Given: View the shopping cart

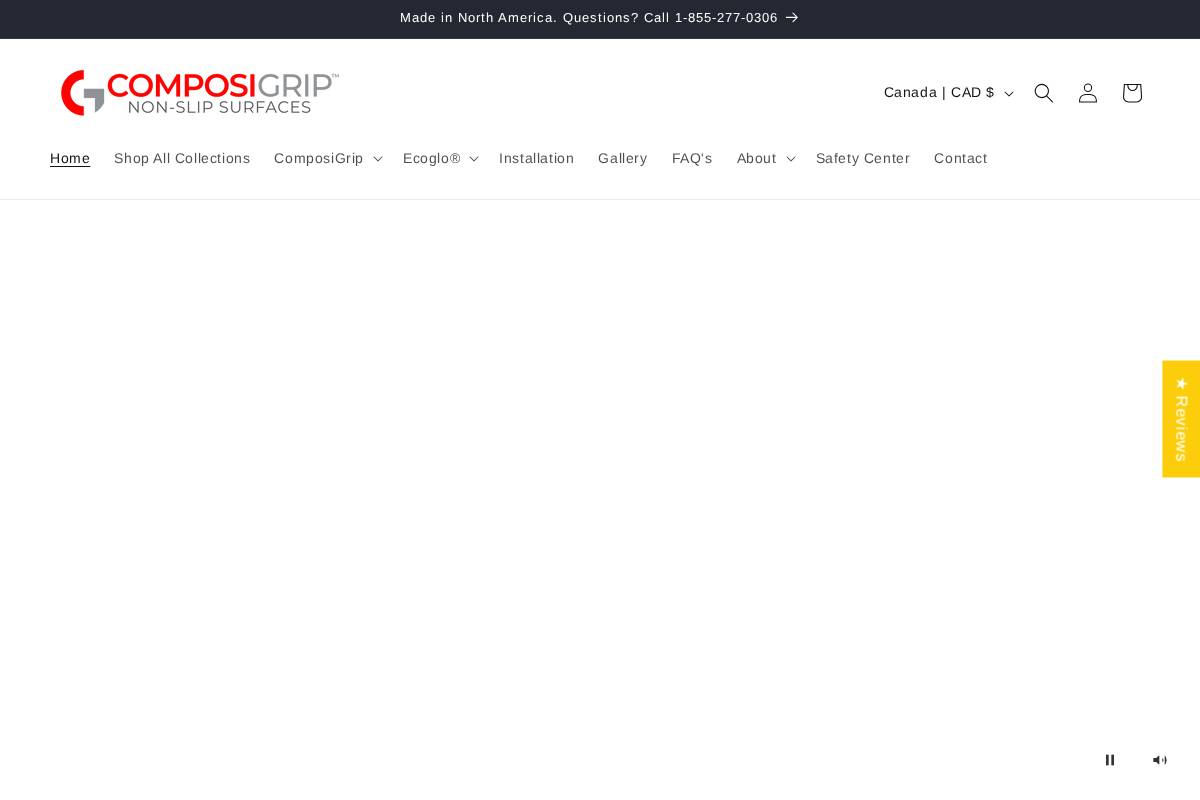Looking at the screenshot, I should 1131,92.
